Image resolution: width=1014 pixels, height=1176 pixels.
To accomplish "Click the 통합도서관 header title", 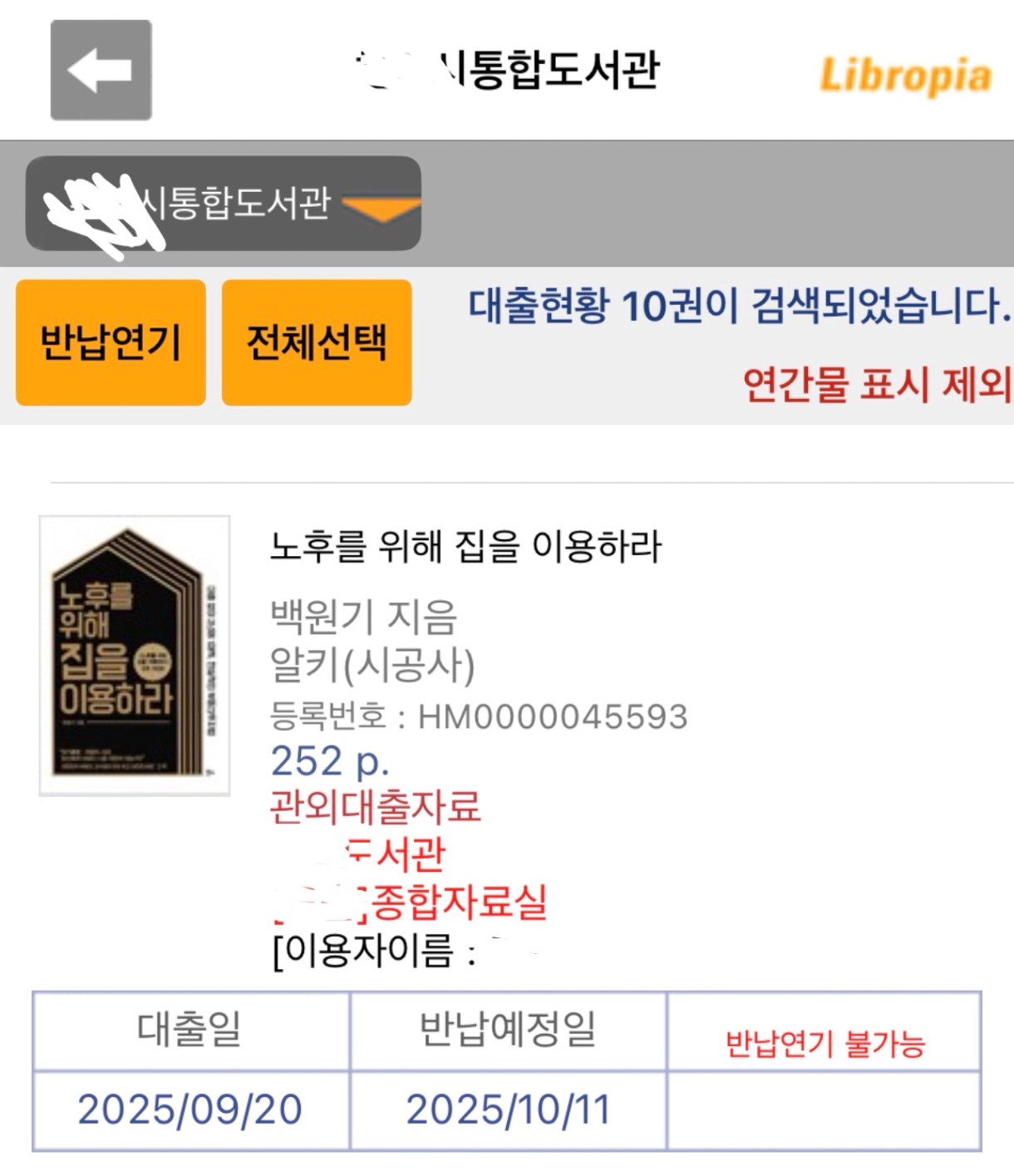I will point(509,68).
